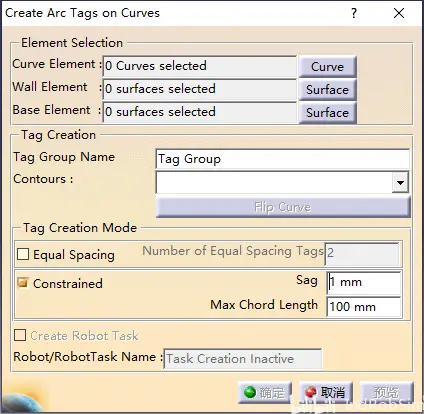Cancel using the red 取消 button

(326, 392)
